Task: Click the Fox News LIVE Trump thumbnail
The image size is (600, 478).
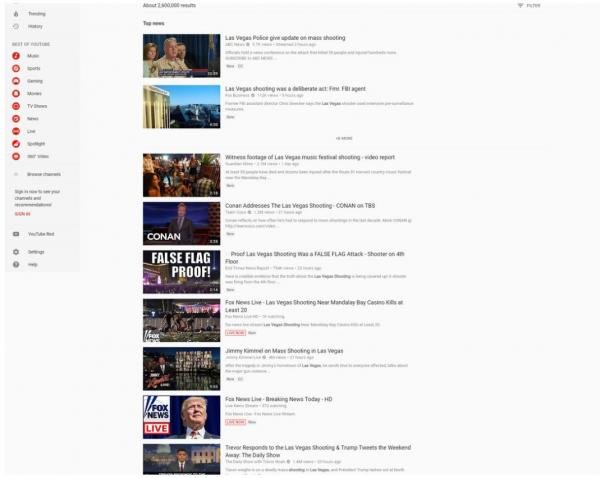Action: point(181,417)
